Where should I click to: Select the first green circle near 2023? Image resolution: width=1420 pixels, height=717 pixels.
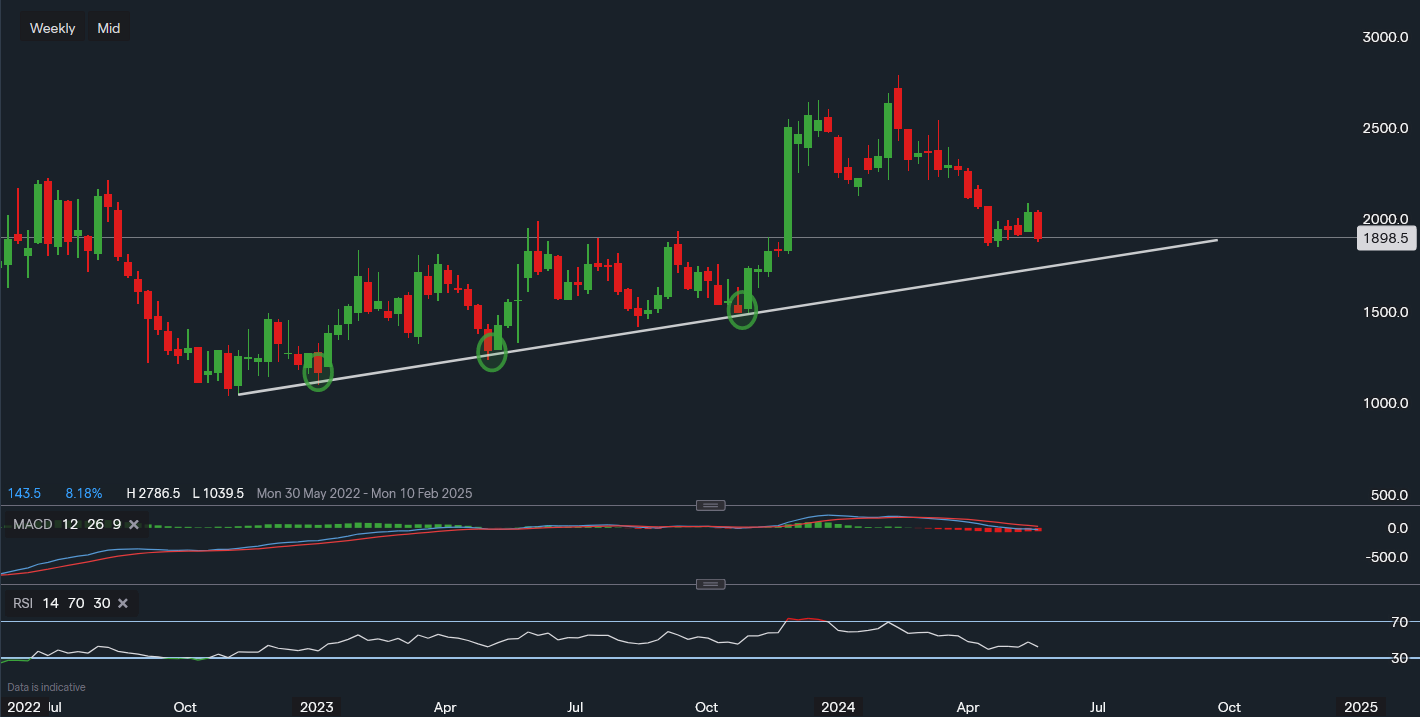(x=318, y=376)
